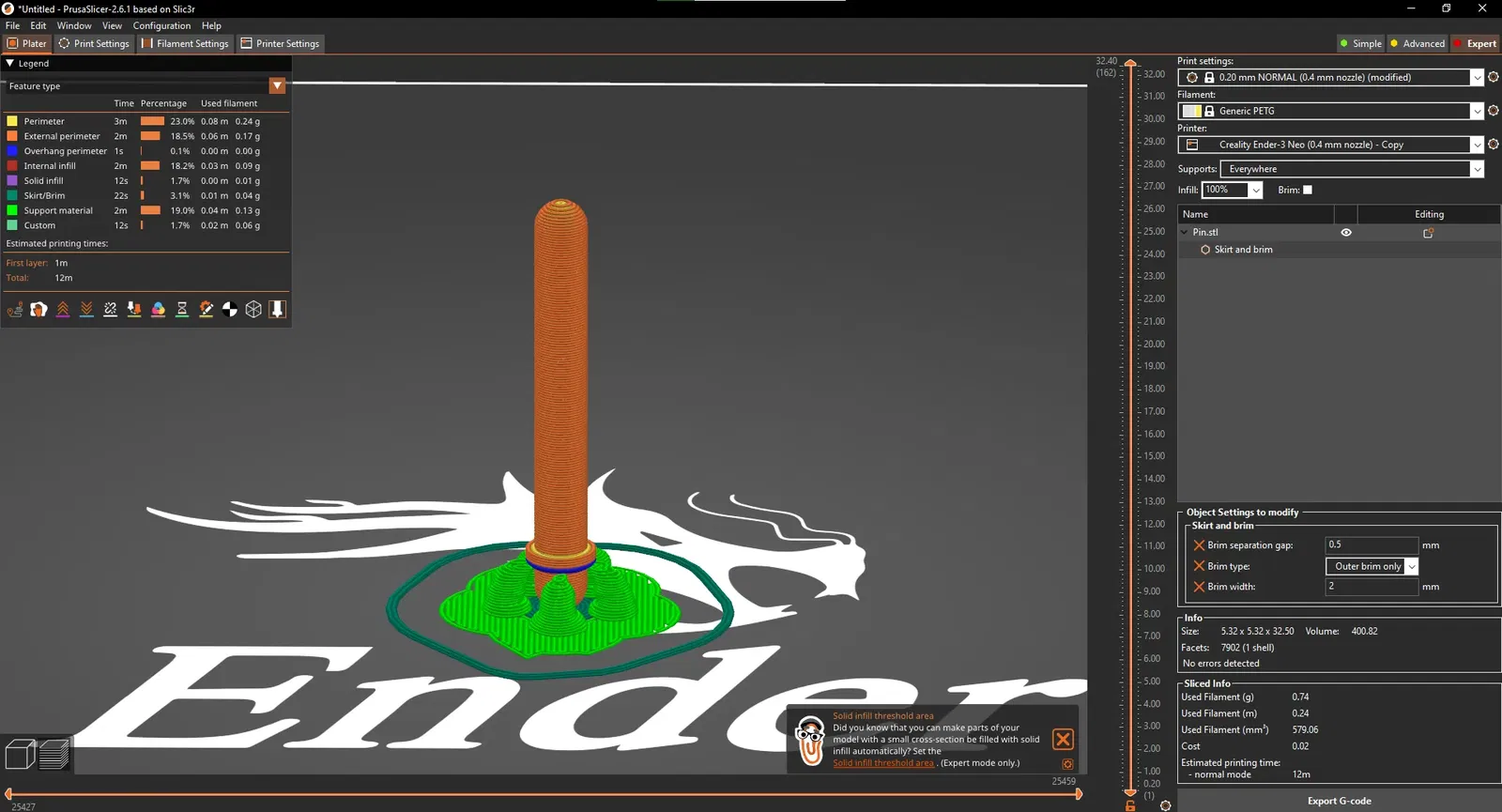Toggle deretractions visibility (downward chevrons icon)
Viewport: 1502px width, 812px height.
(86, 309)
